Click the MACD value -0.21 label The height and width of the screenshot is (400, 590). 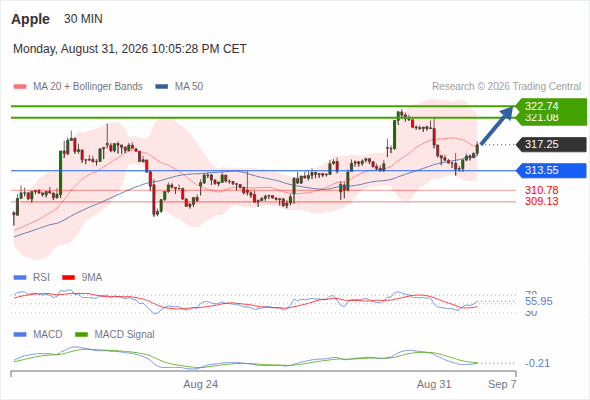coord(537,363)
